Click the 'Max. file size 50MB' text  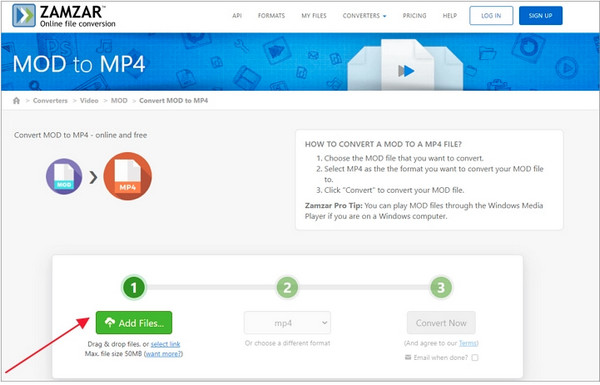(x=113, y=354)
